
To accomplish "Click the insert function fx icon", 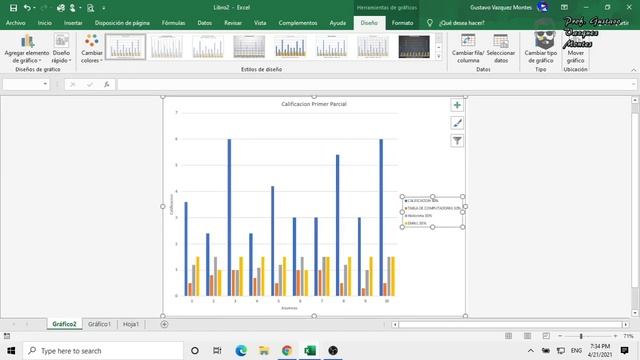I will coord(107,84).
